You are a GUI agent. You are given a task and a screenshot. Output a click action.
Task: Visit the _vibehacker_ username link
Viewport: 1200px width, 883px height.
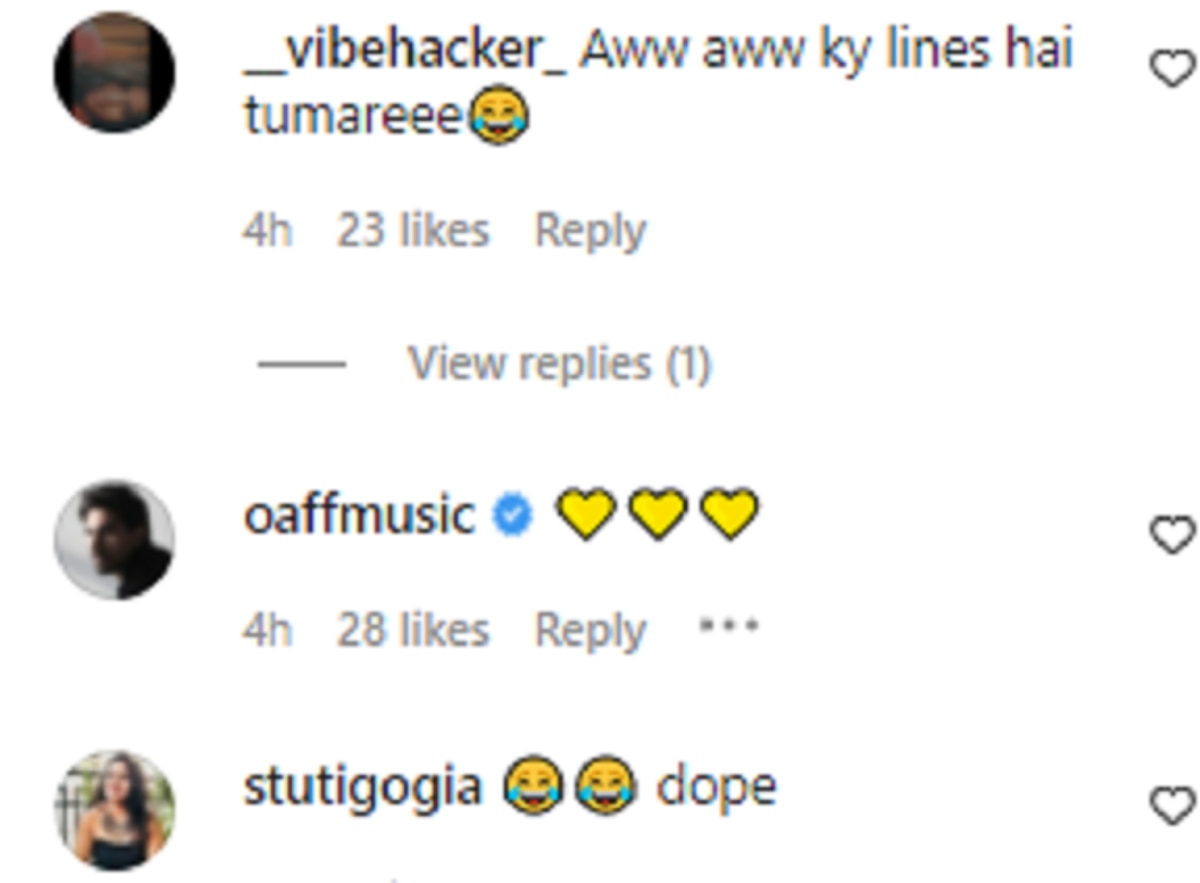coord(405,50)
